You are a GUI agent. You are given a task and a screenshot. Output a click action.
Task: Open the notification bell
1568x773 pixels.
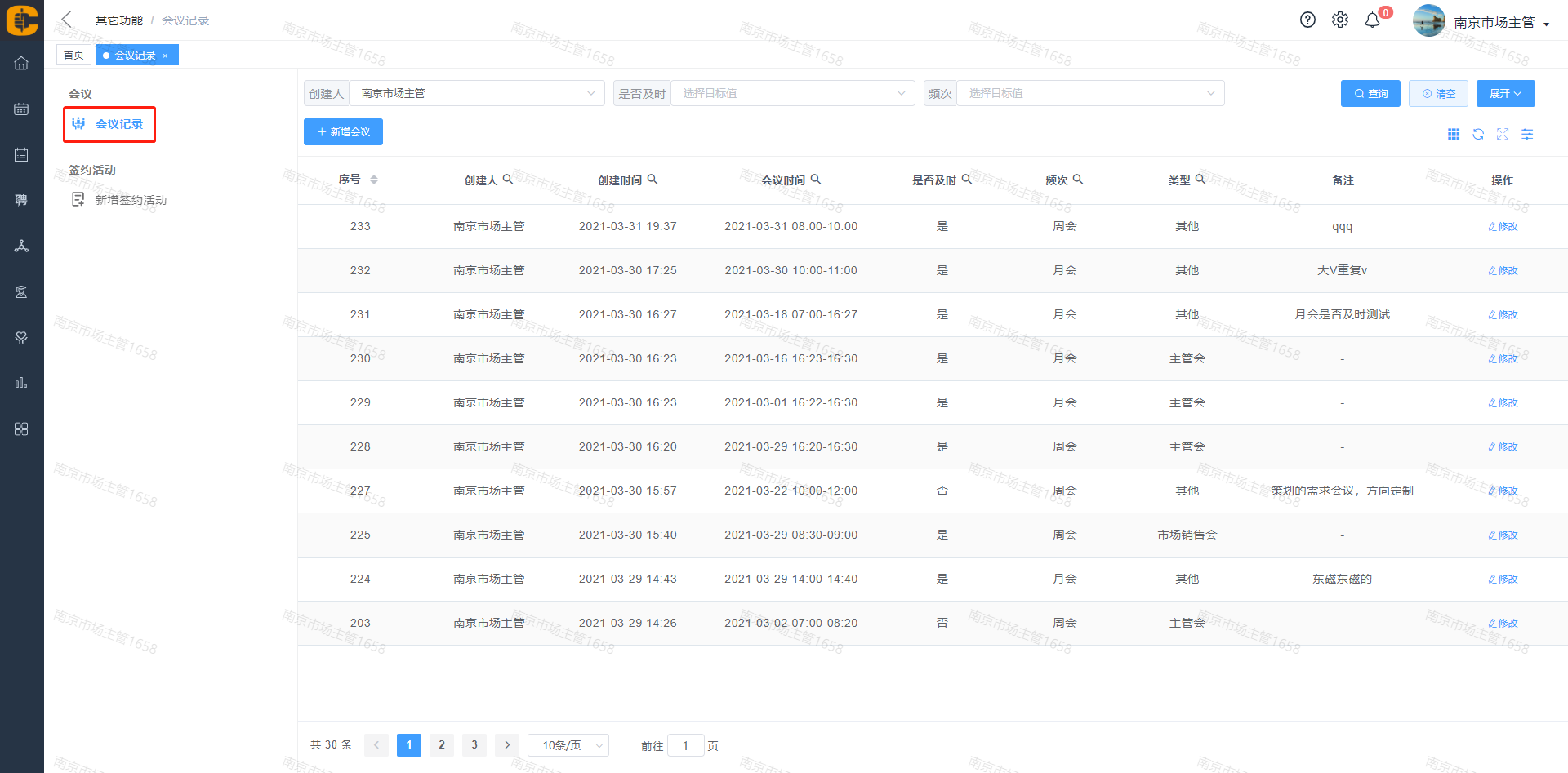(1373, 20)
